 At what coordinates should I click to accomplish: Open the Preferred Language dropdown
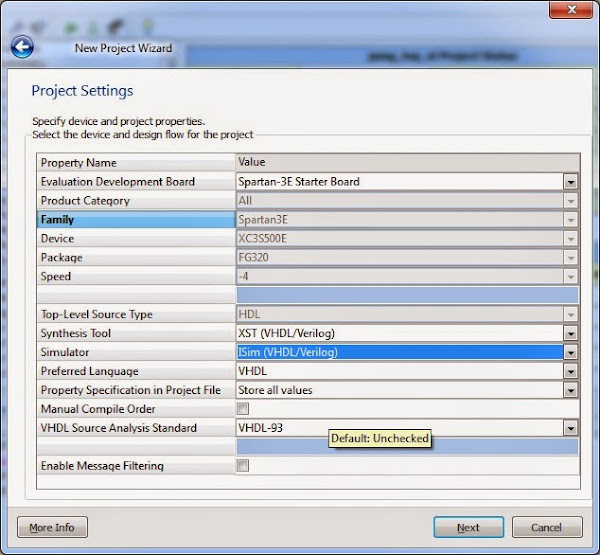(x=570, y=371)
